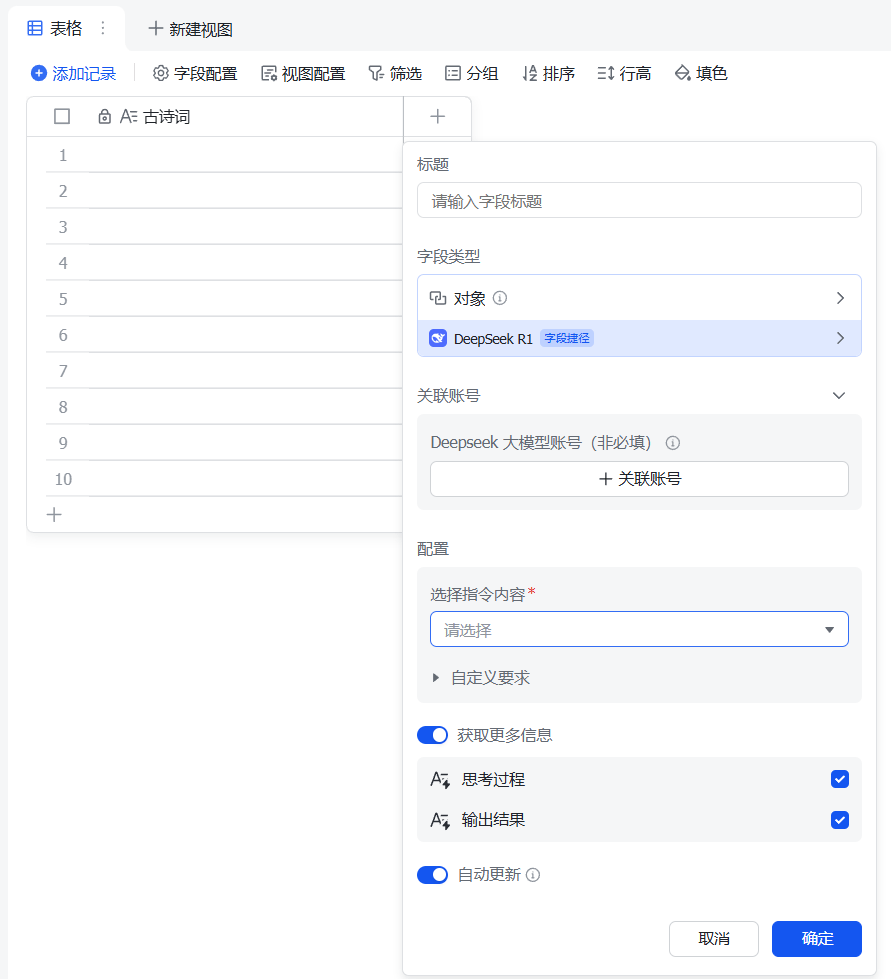This screenshot has height=979, width=891.
Task: Select row 8 in the table
Action: coord(63,407)
